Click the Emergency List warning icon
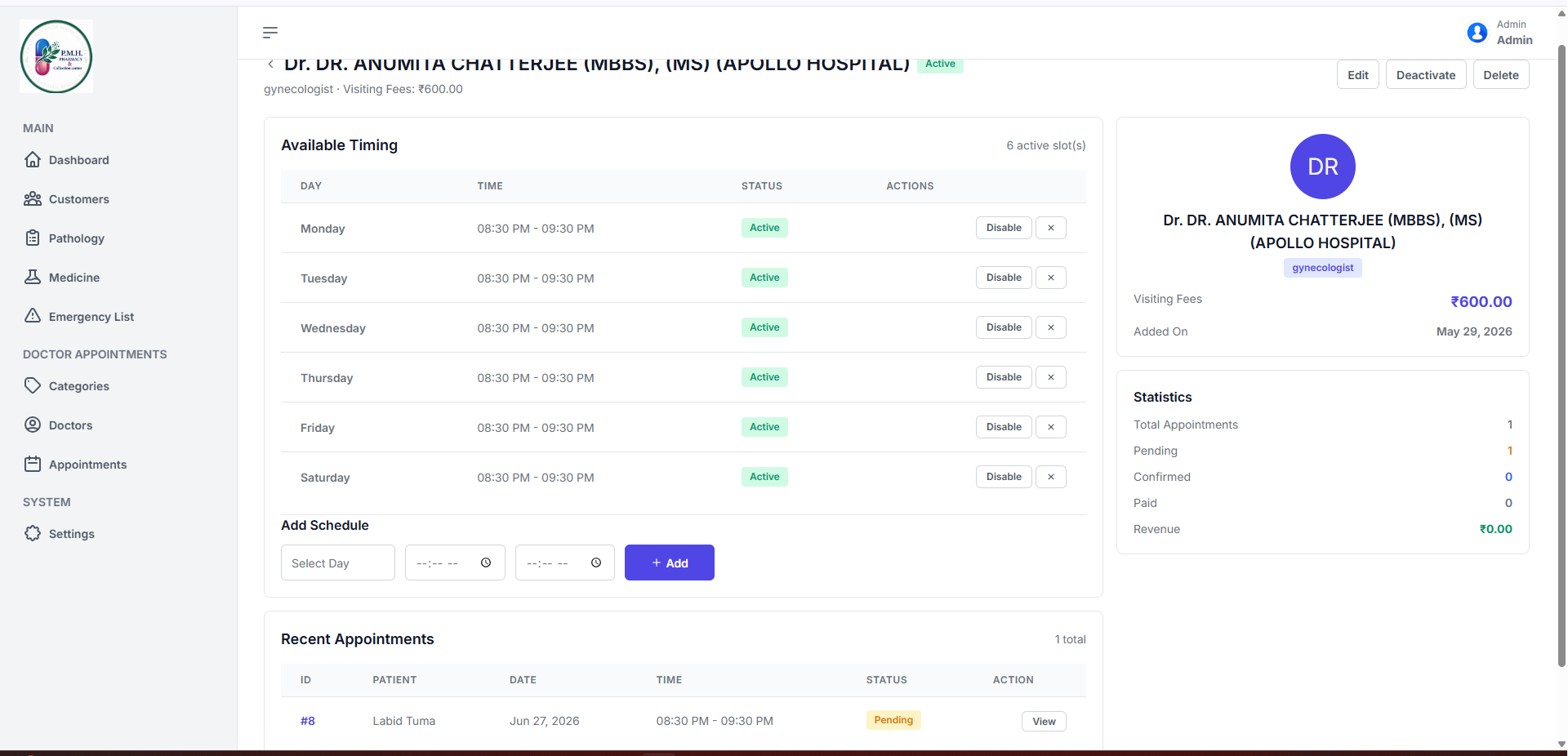Image resolution: width=1568 pixels, height=756 pixels. 33,316
